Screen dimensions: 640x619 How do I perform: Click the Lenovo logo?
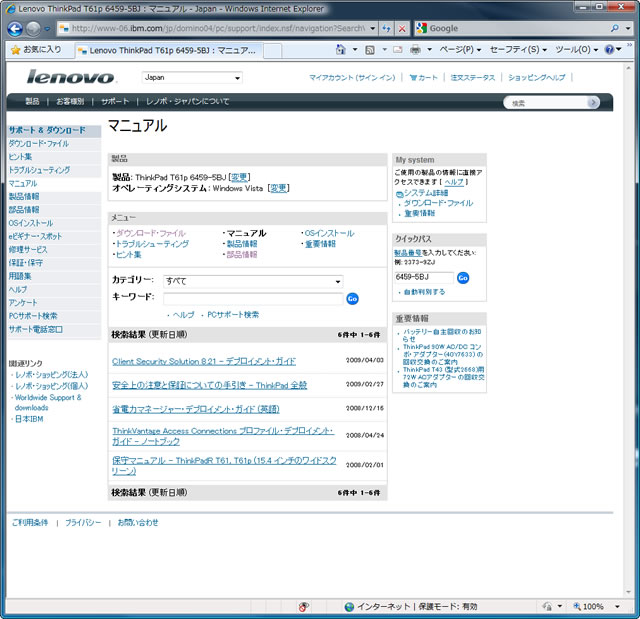tap(71, 77)
